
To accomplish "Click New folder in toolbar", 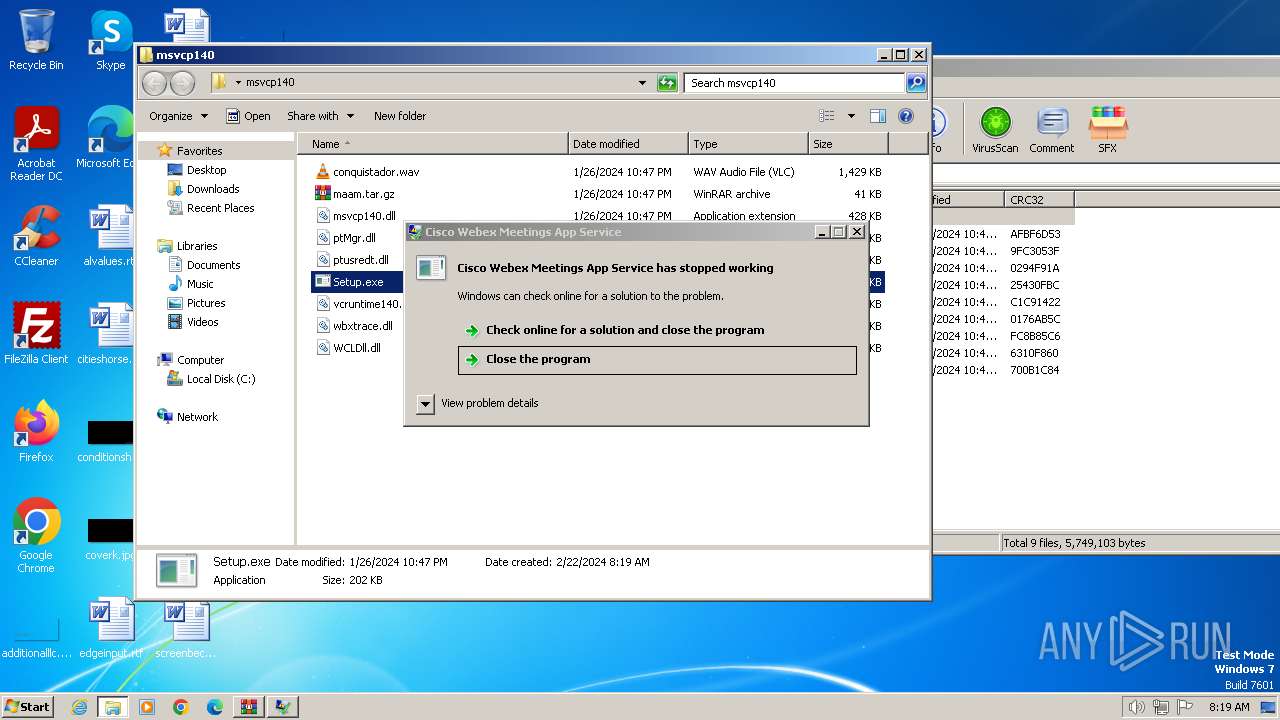I will tap(400, 116).
